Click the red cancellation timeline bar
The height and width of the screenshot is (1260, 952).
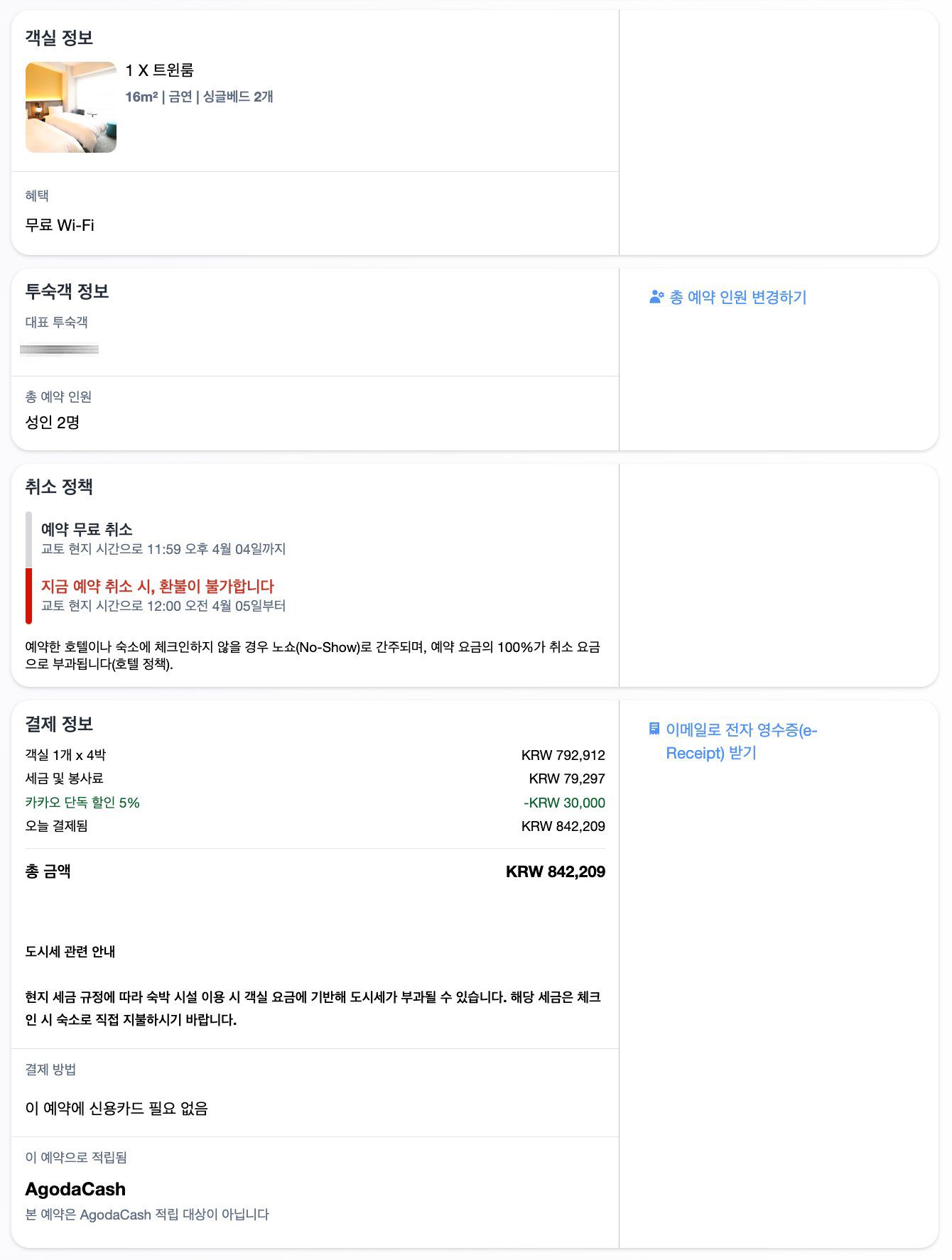pyautogui.click(x=29, y=595)
